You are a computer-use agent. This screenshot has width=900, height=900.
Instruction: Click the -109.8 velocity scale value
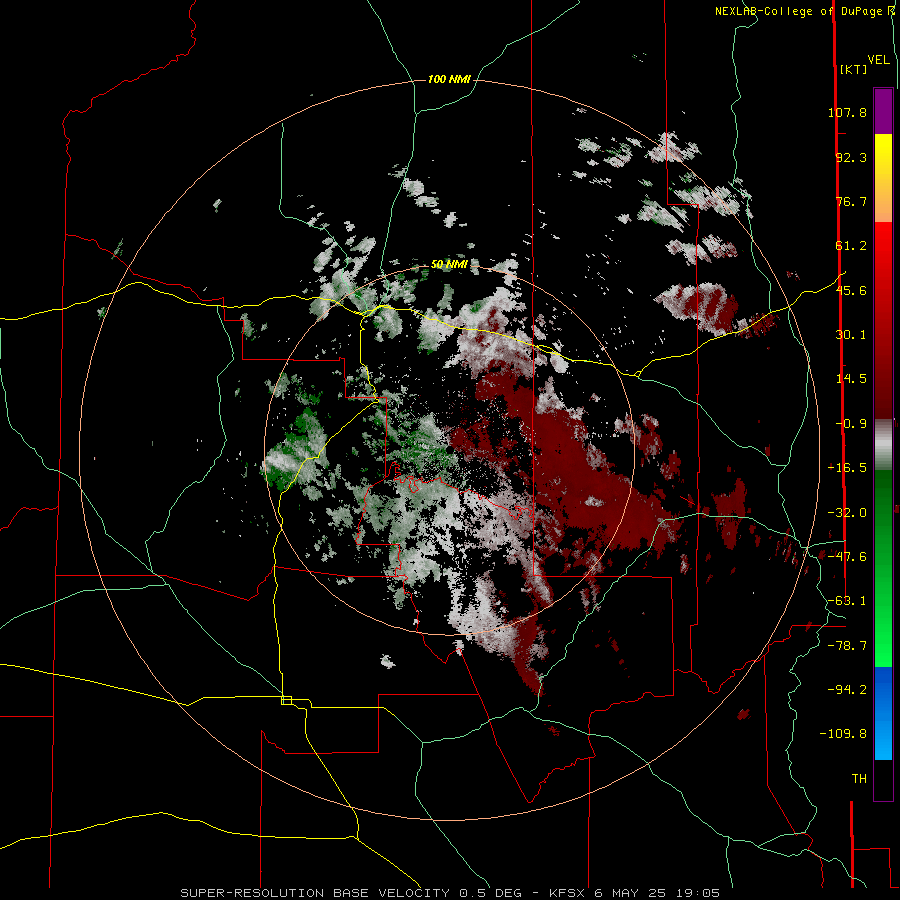tap(843, 734)
